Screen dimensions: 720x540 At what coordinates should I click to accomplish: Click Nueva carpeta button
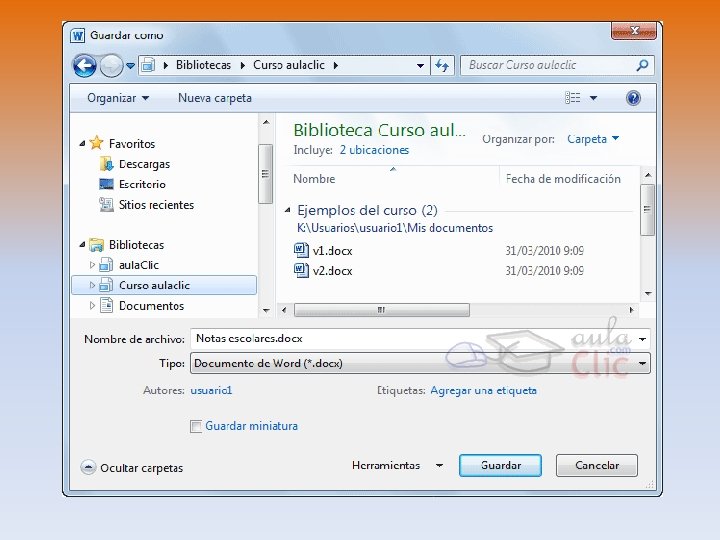pos(215,98)
